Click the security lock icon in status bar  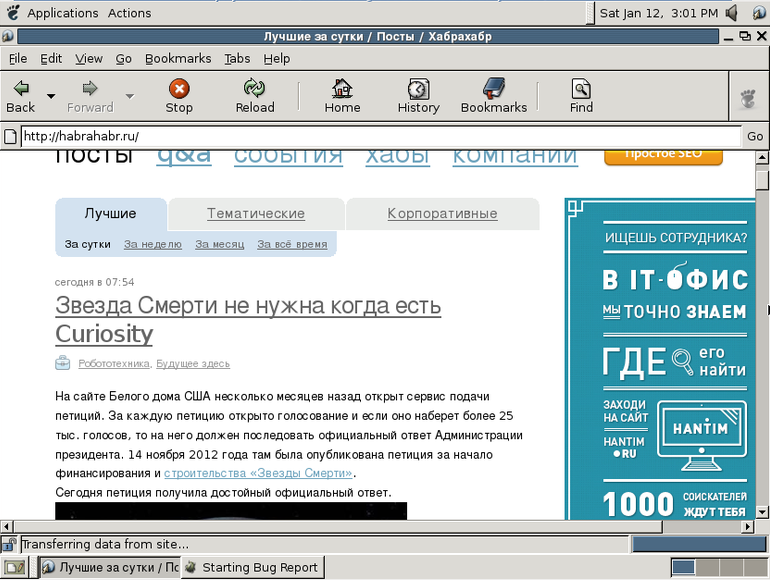8,544
